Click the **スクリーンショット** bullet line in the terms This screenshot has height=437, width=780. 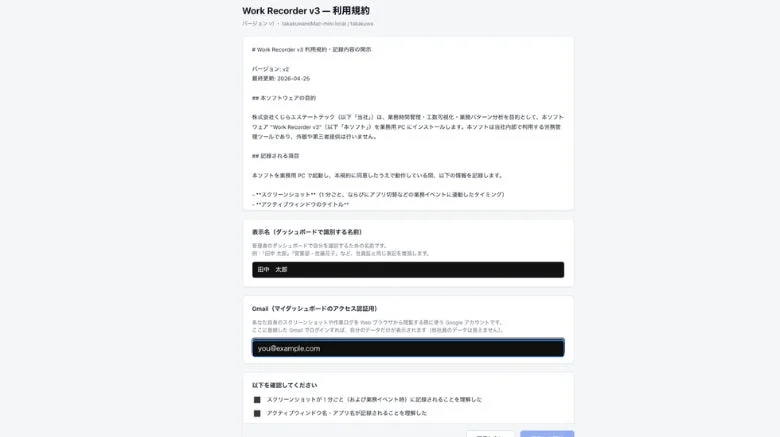378,195
